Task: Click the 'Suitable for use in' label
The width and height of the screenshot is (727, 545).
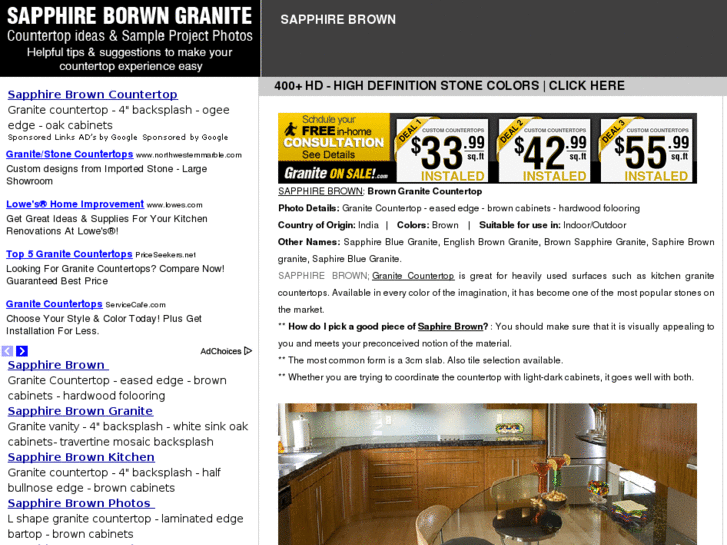Action: (x=520, y=225)
